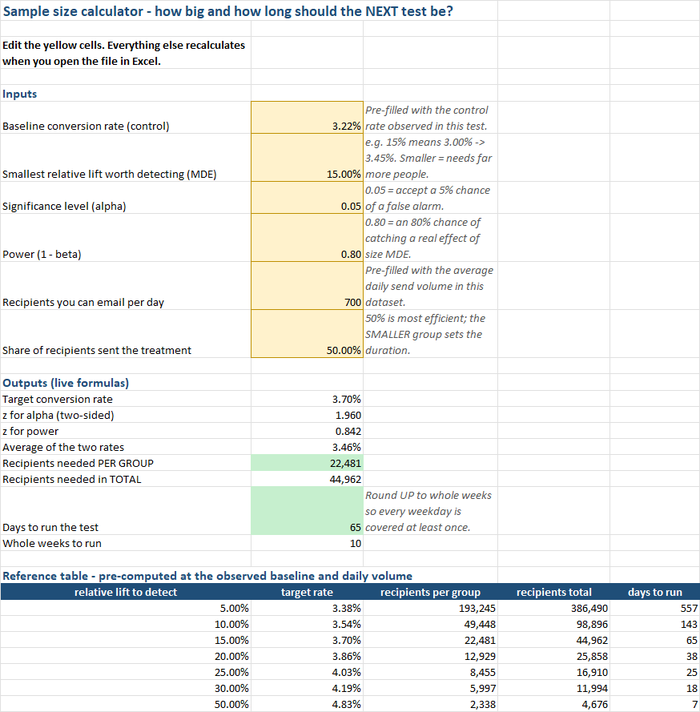Viewport: 700px width, 712px height.
Task: Click the '0.80 = an 80% chance' note
Action: (423, 238)
